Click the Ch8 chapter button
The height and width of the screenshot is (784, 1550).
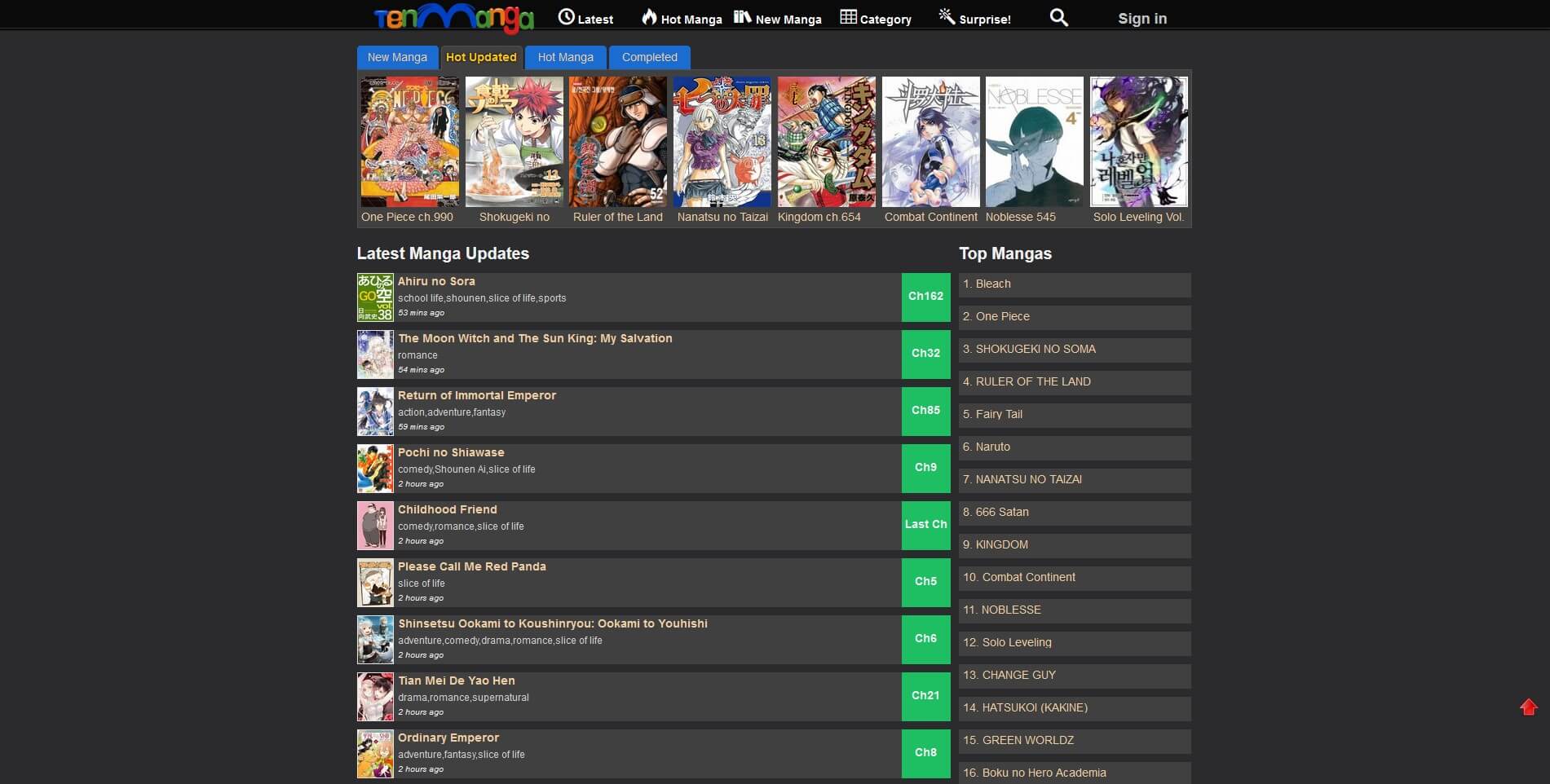(926, 753)
